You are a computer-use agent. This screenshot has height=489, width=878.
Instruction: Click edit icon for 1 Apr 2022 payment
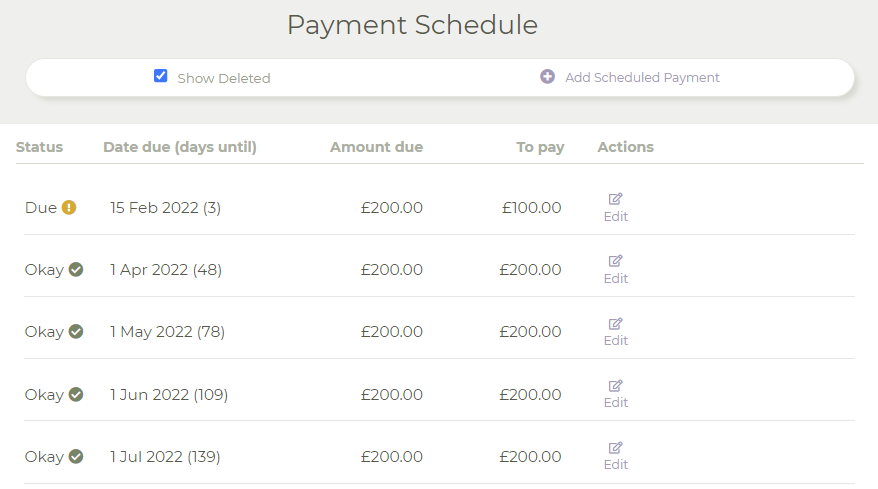(x=616, y=261)
